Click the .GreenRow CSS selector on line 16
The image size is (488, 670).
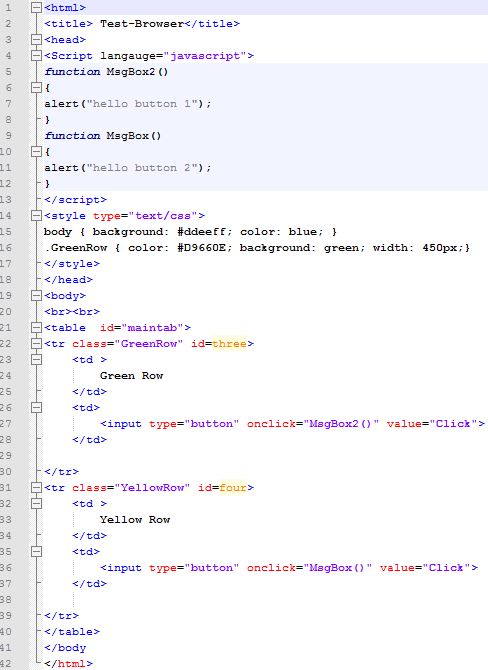click(75, 248)
